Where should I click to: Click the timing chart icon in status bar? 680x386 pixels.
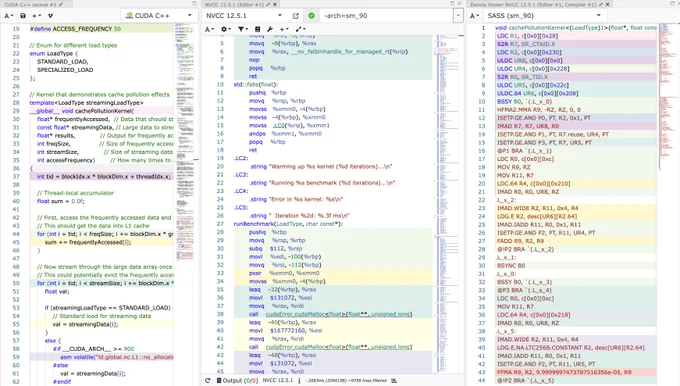[394, 380]
